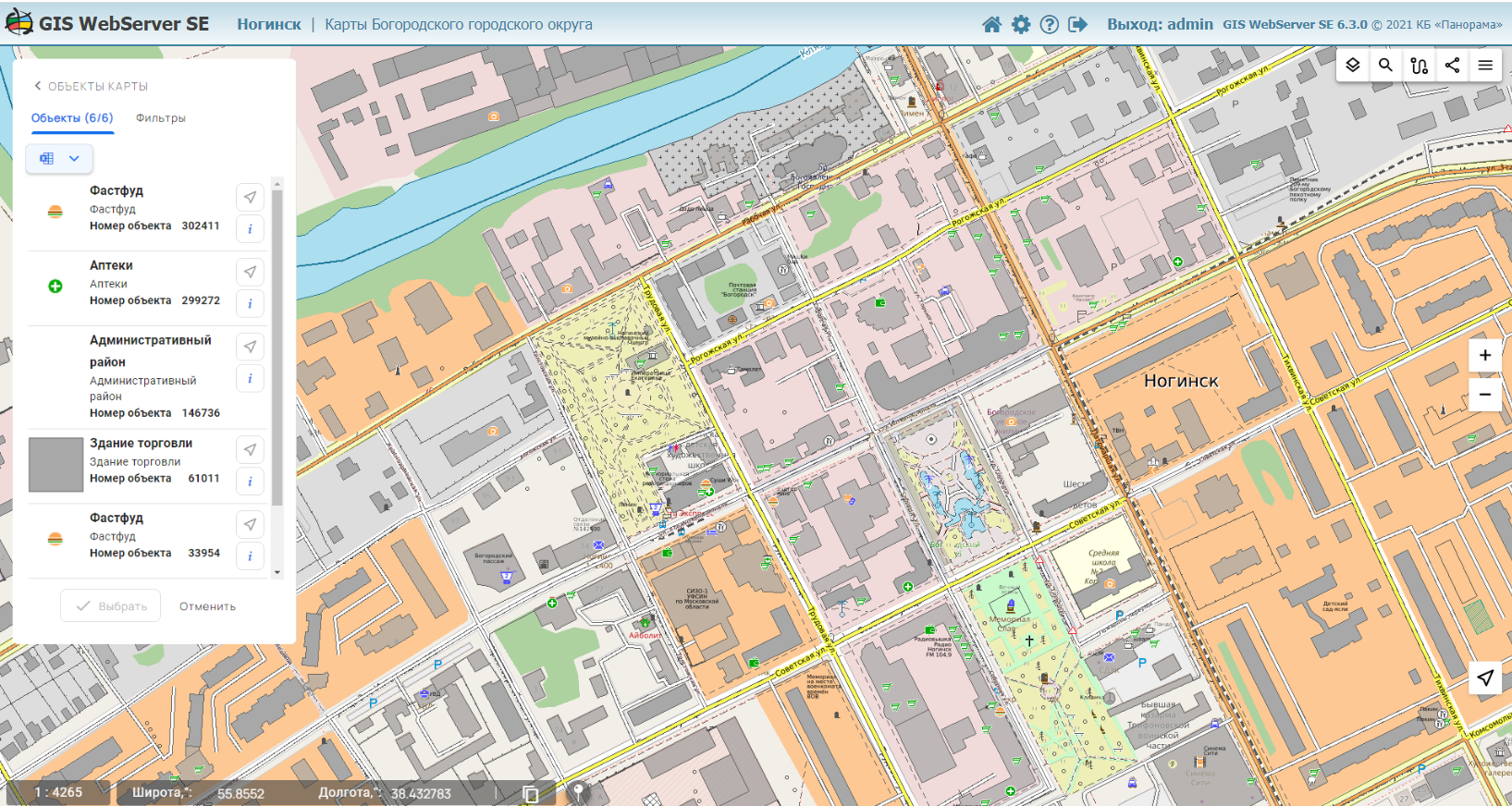Open the route building tool
1512x806 pixels.
pyautogui.click(x=1419, y=65)
